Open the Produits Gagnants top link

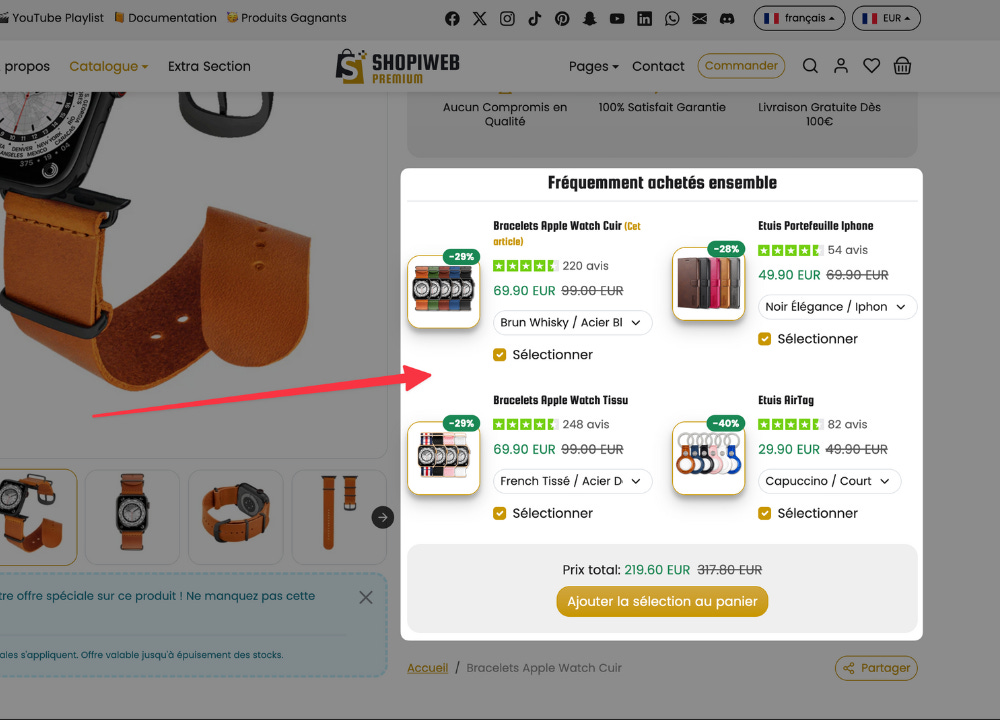click(x=287, y=18)
